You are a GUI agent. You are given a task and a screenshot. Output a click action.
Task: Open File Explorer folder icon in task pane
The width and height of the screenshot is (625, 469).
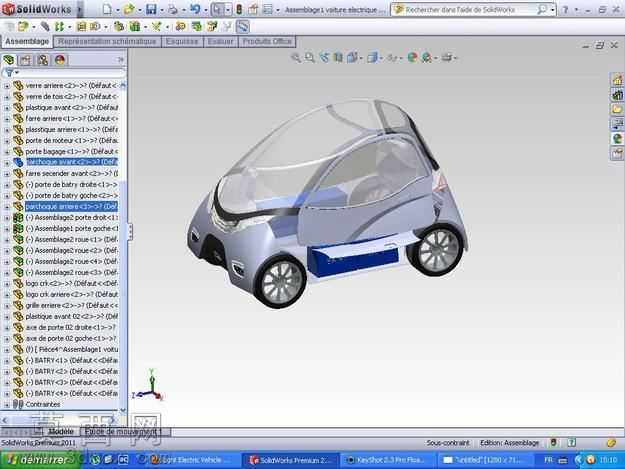click(617, 109)
